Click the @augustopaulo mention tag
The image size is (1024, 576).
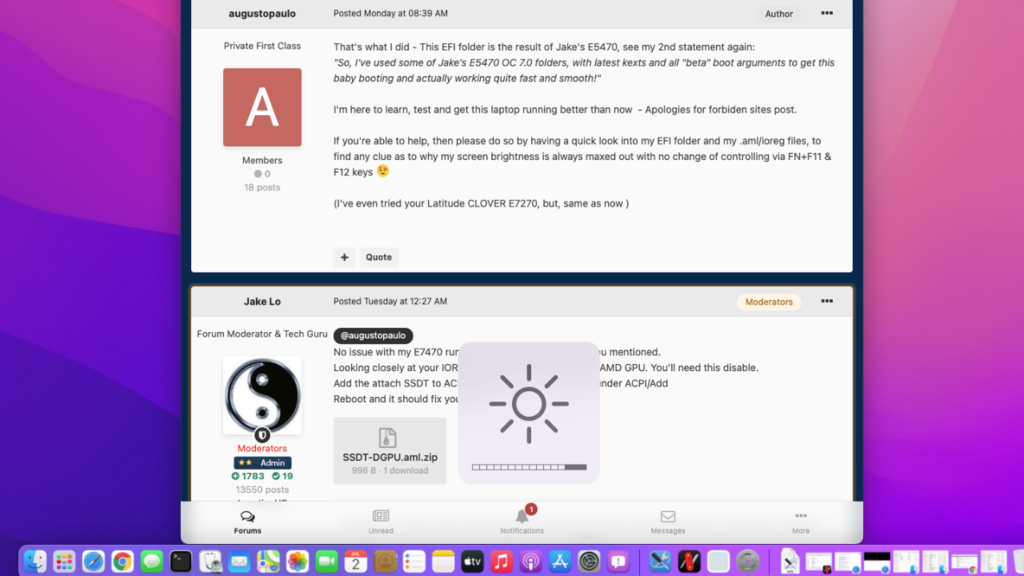(373, 335)
